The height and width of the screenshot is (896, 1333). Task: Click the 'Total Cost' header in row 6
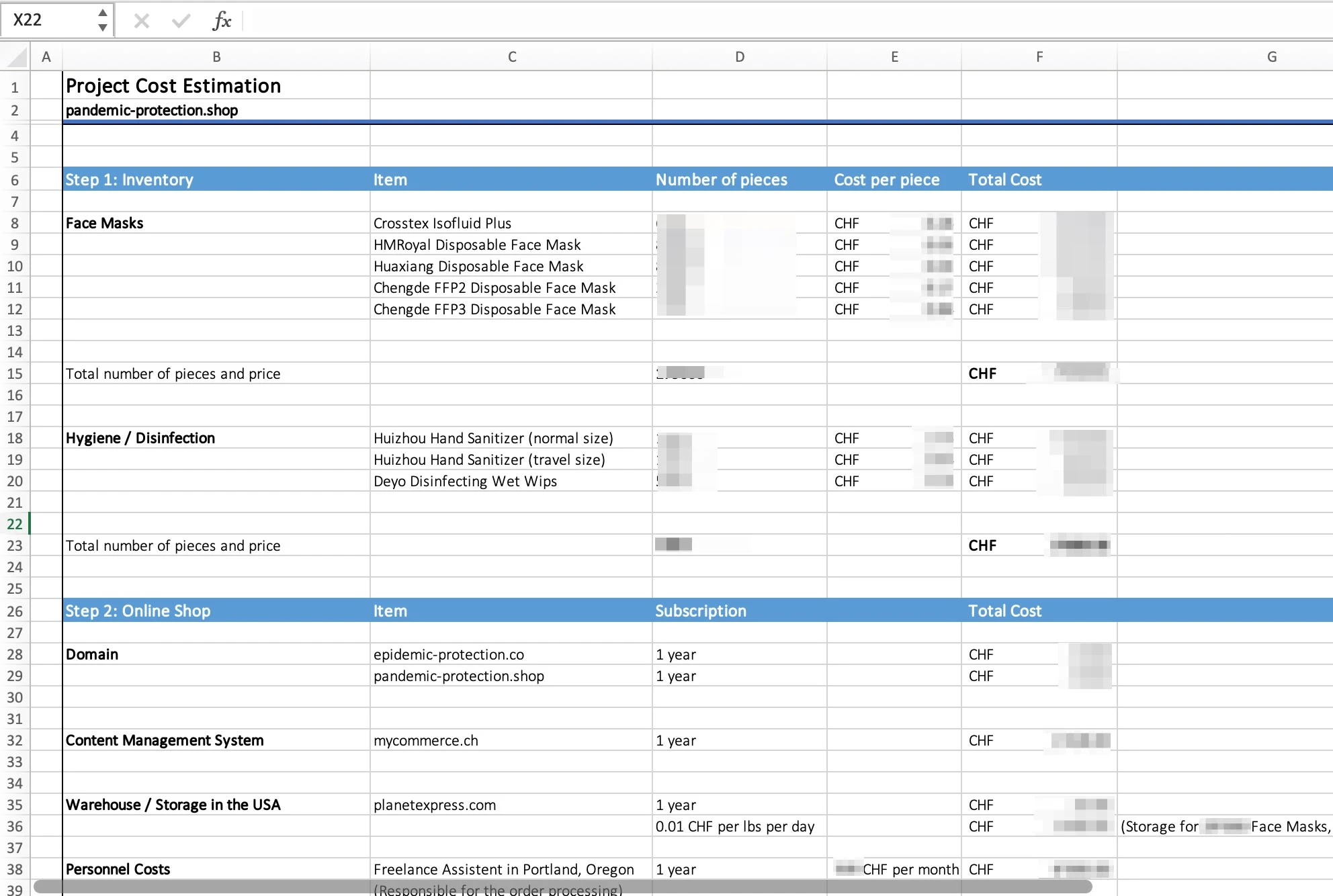(x=1039, y=179)
